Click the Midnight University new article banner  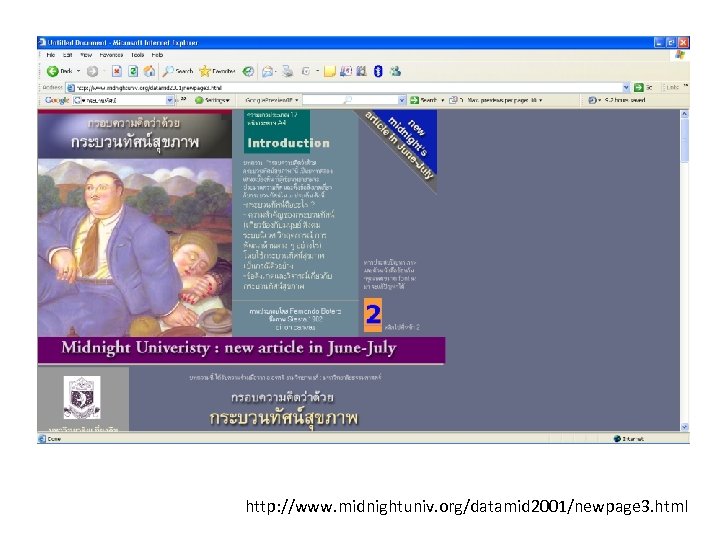point(241,350)
